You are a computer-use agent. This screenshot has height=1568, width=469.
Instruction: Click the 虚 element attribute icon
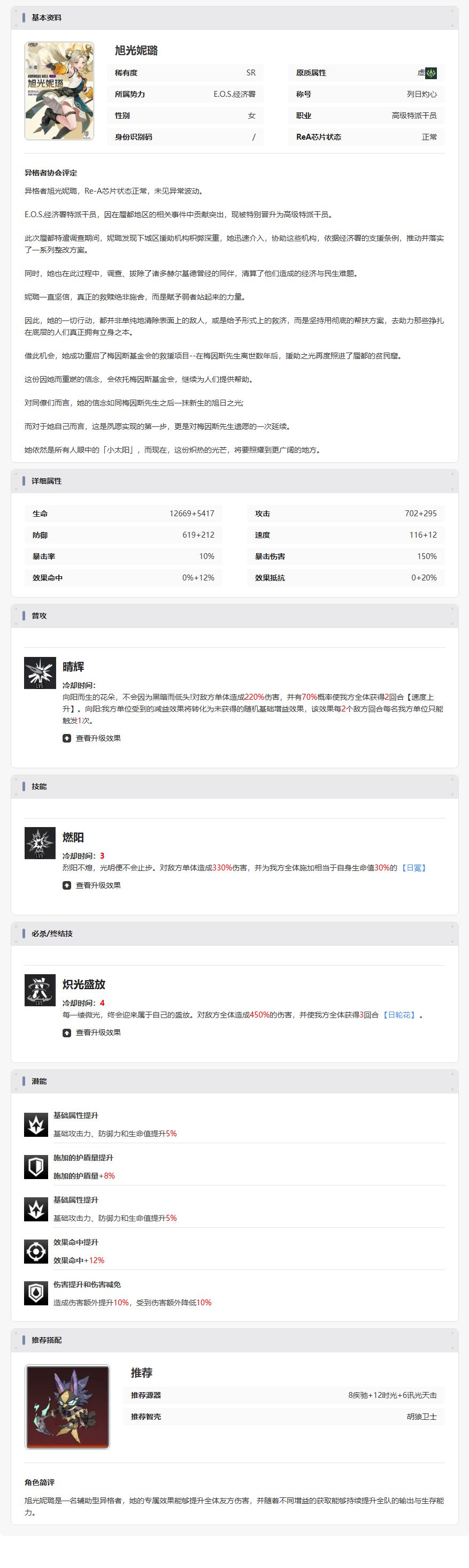(x=431, y=73)
